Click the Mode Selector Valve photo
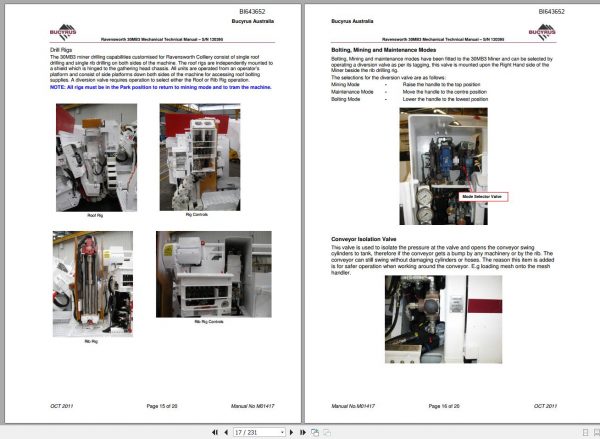This screenshot has width=600, height=439. (x=443, y=166)
